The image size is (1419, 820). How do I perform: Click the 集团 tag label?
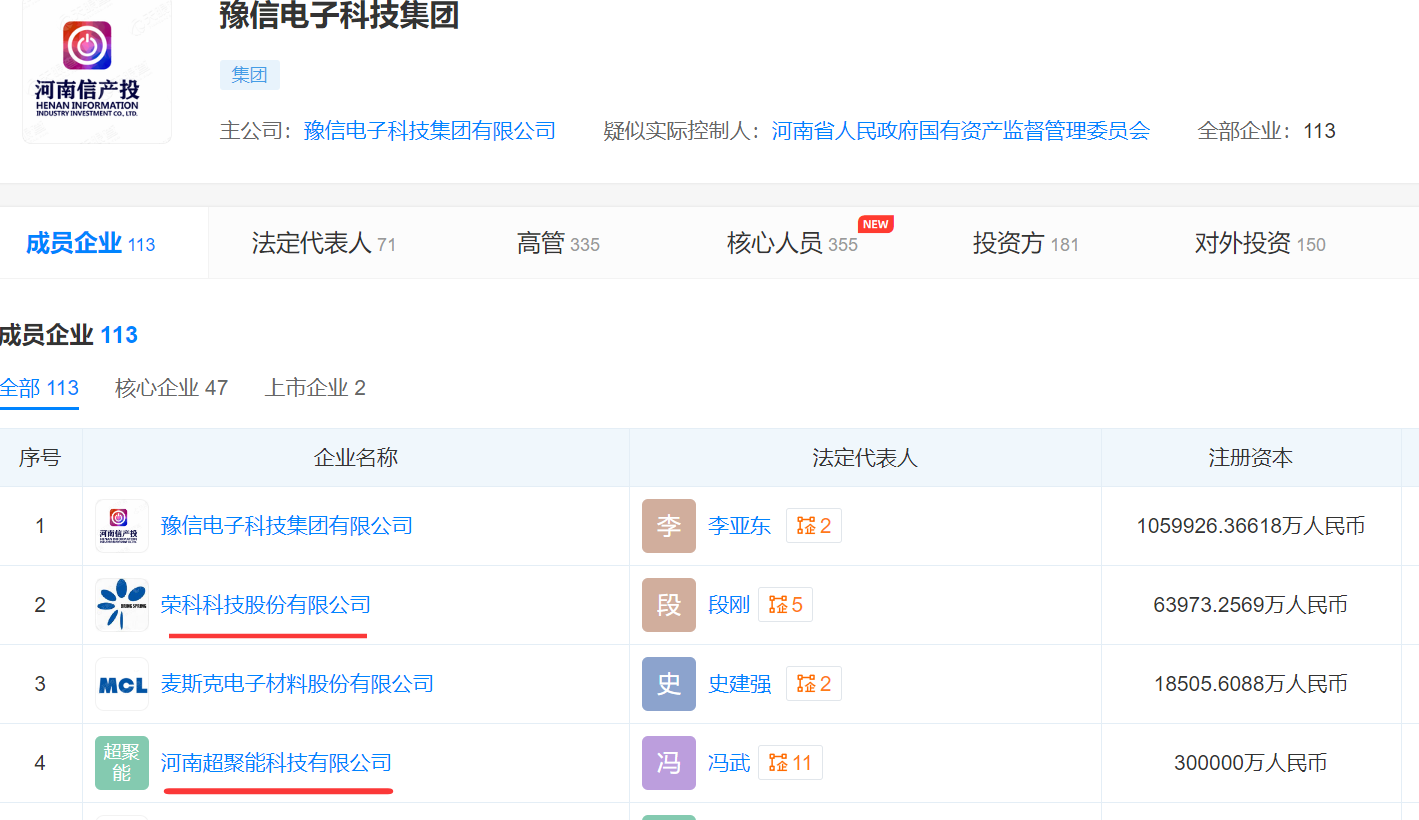(249, 75)
